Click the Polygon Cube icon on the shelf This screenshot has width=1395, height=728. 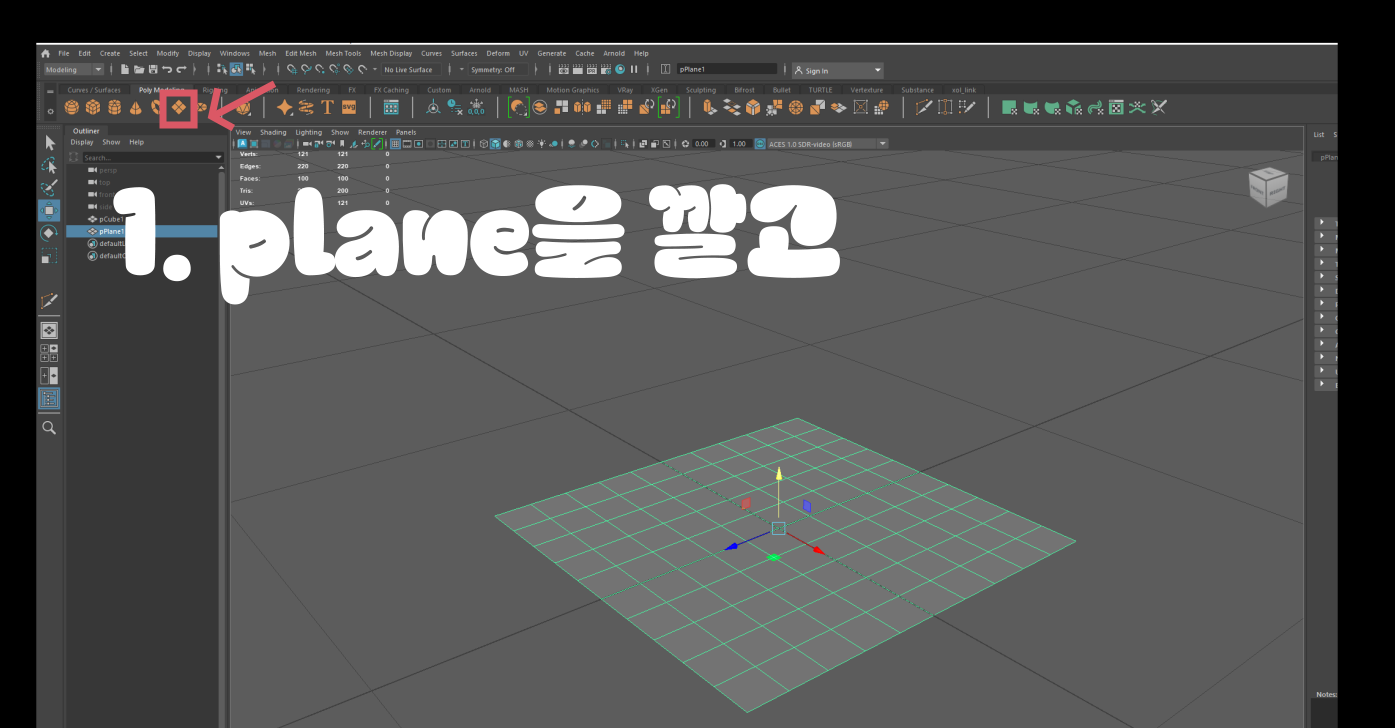[93, 107]
